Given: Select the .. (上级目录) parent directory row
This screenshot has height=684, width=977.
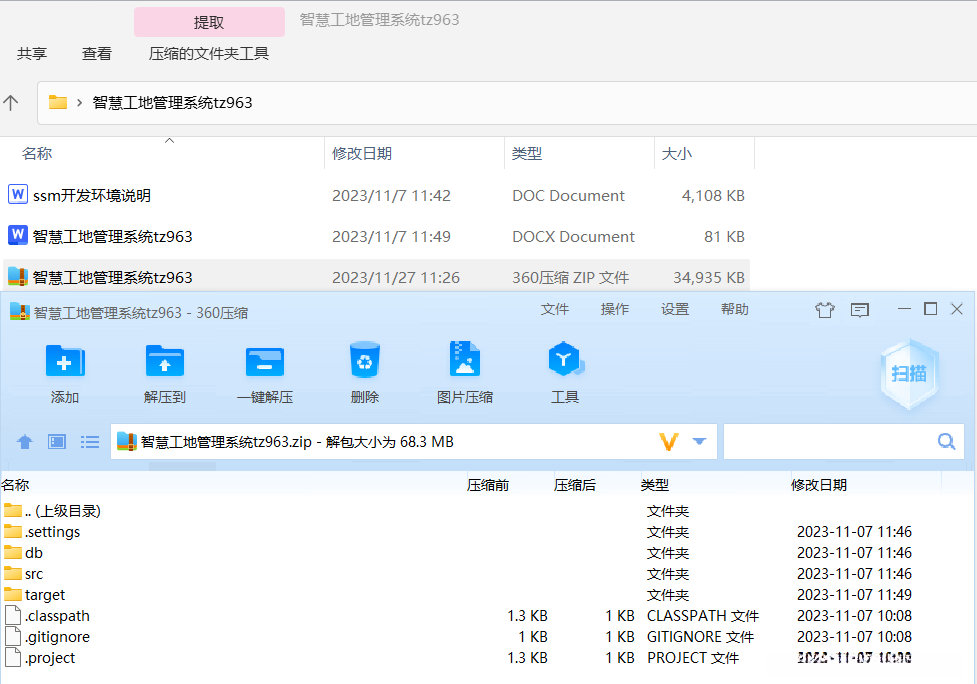Looking at the screenshot, I should [x=486, y=511].
